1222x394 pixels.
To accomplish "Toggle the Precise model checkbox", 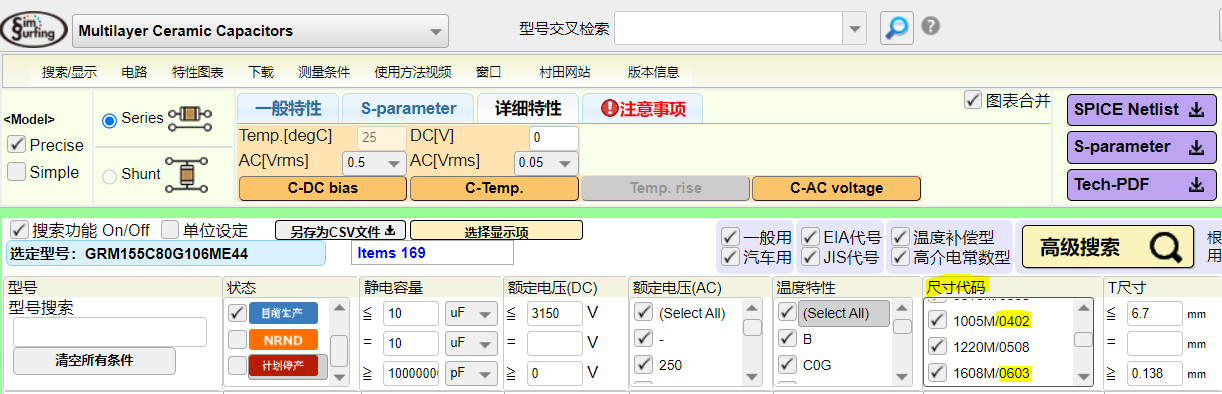I will [16, 145].
